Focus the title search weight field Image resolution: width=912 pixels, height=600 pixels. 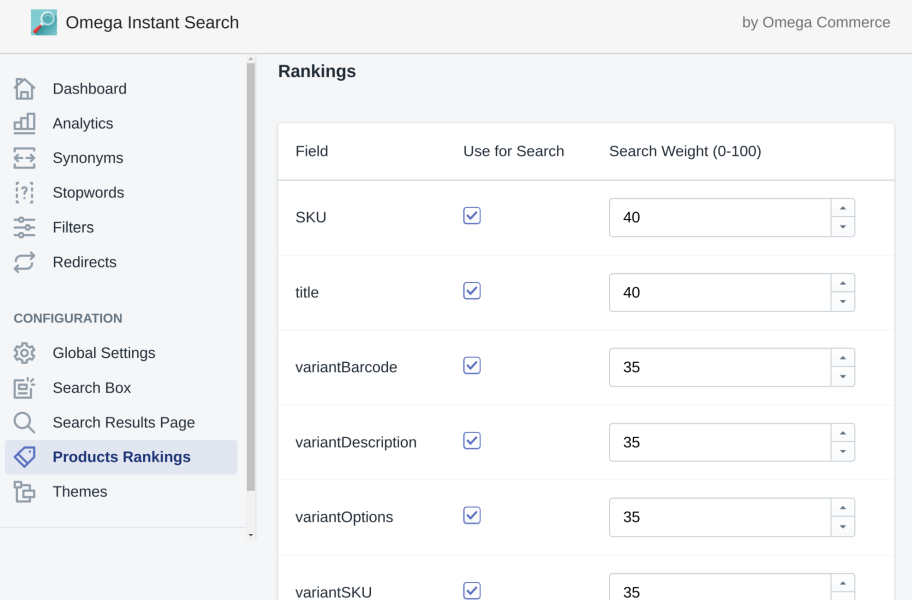[x=720, y=292]
